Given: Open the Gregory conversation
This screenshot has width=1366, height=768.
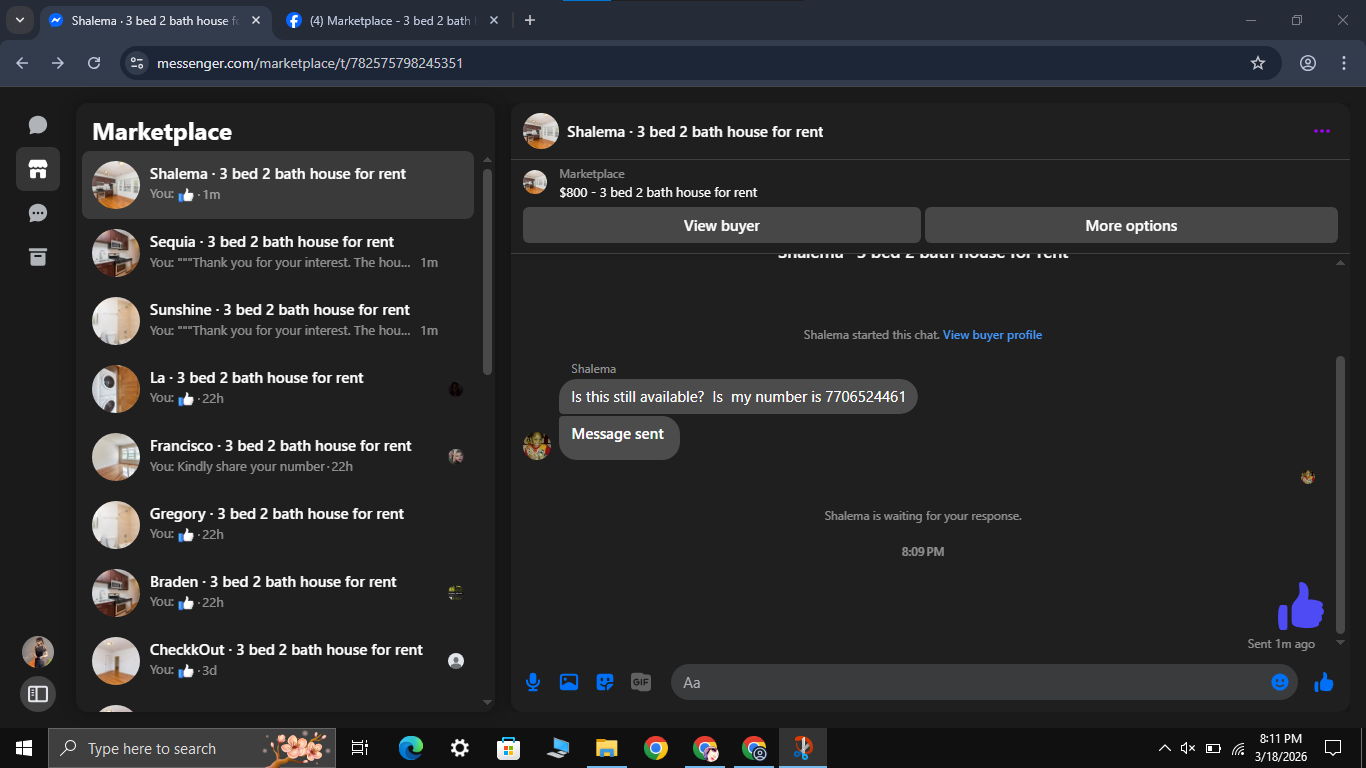Looking at the screenshot, I should (x=278, y=524).
